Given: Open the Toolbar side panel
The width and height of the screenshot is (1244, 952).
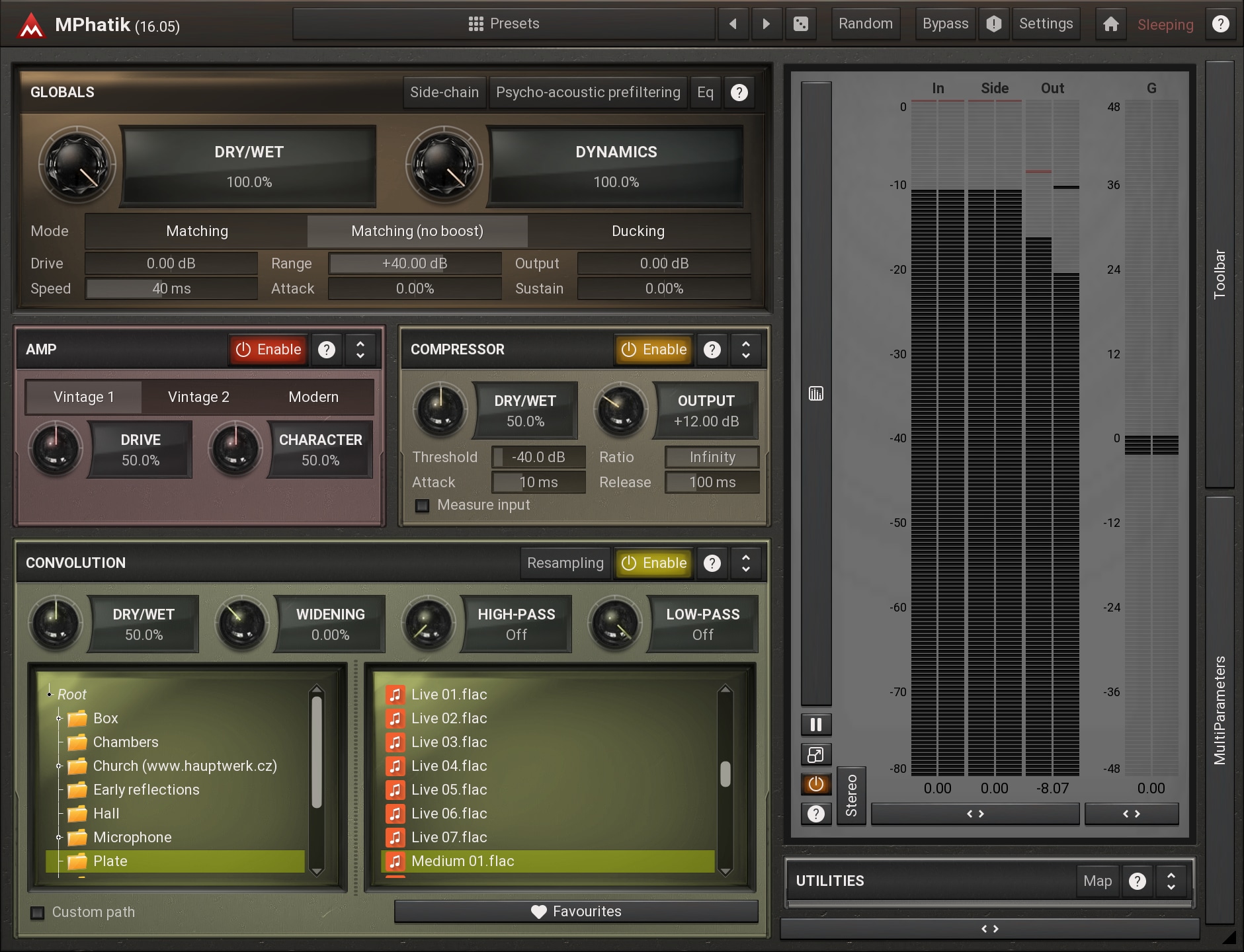Looking at the screenshot, I should tap(1220, 274).
